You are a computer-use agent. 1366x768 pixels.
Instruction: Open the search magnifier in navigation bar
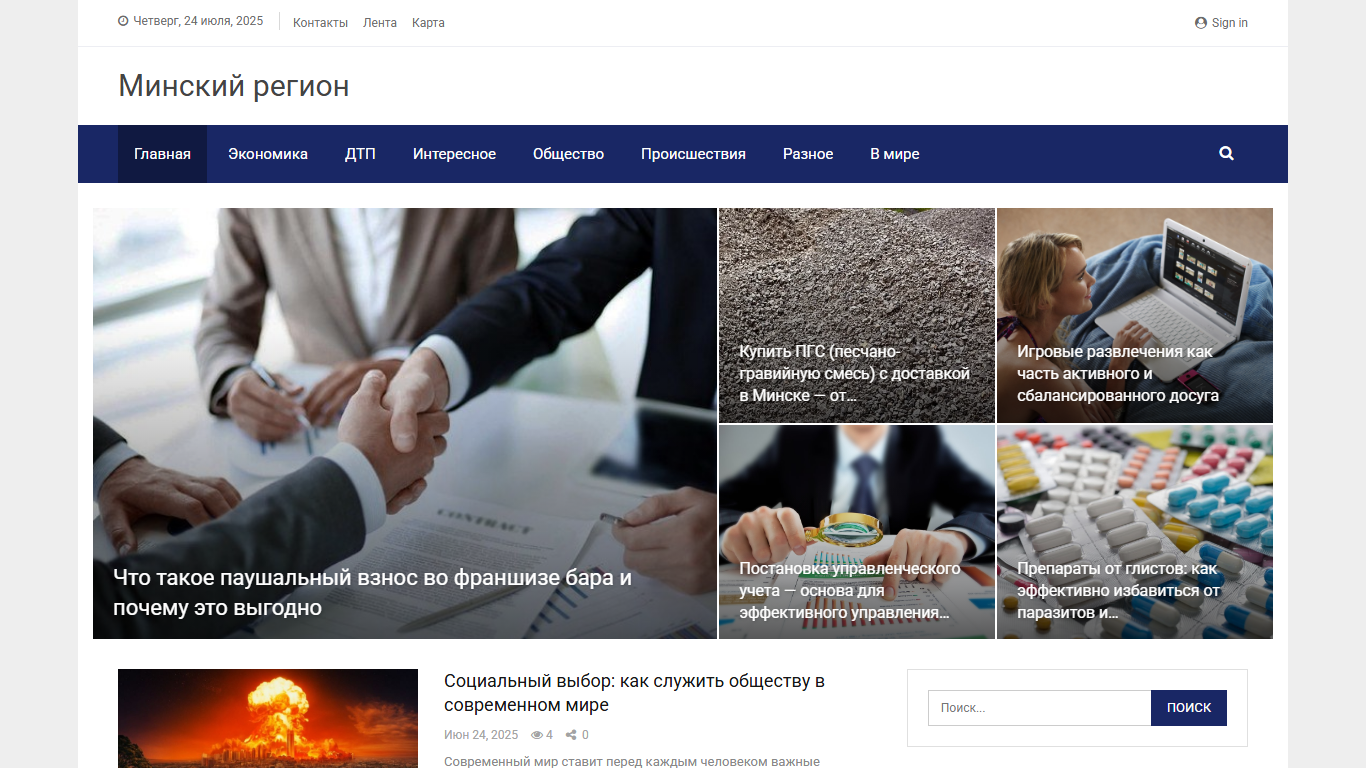click(1226, 153)
